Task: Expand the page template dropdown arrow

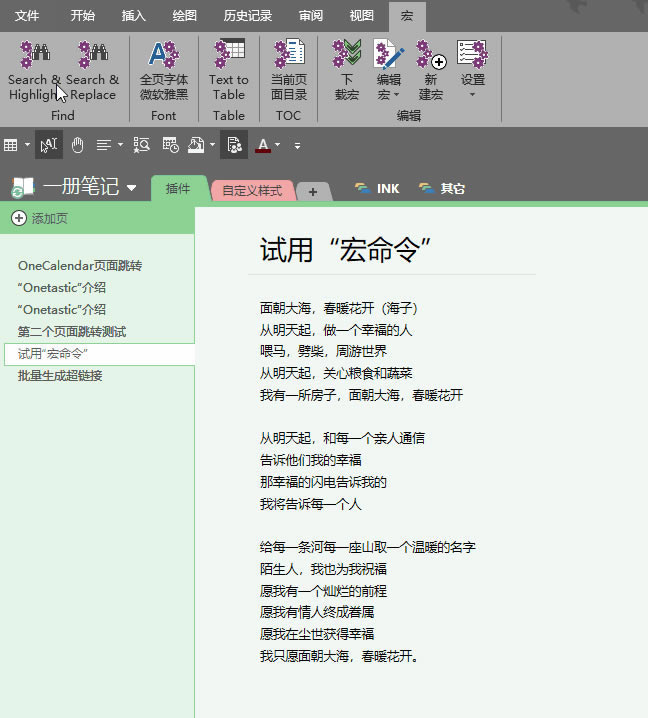Action: tap(212, 145)
